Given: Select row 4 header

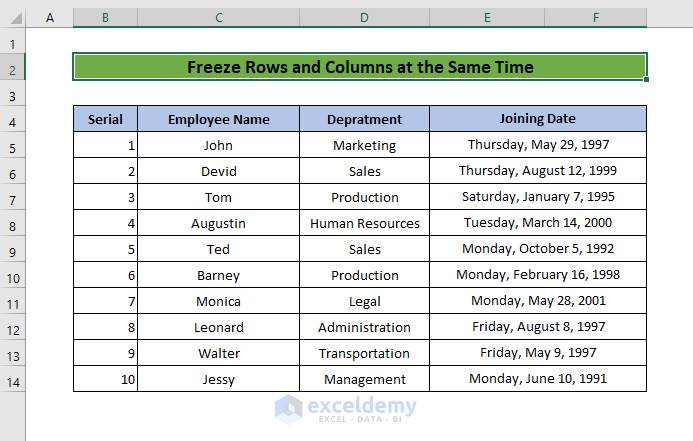Looking at the screenshot, I should coord(13,121).
